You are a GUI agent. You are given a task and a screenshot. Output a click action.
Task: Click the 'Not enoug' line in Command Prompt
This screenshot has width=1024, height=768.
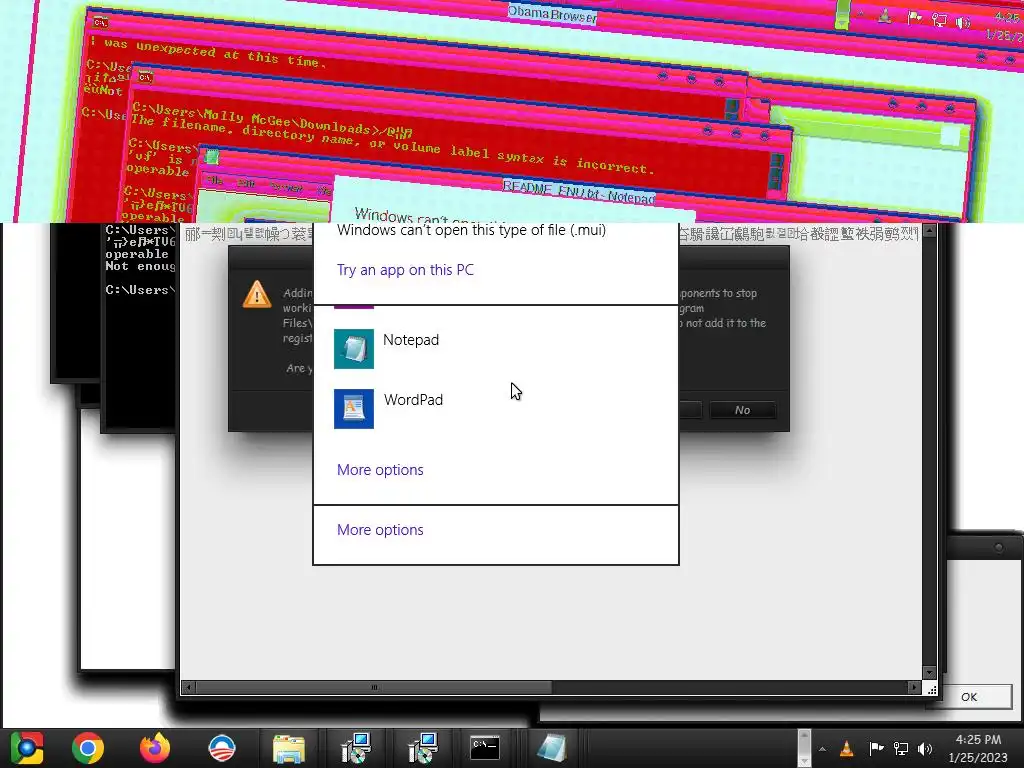click(140, 266)
